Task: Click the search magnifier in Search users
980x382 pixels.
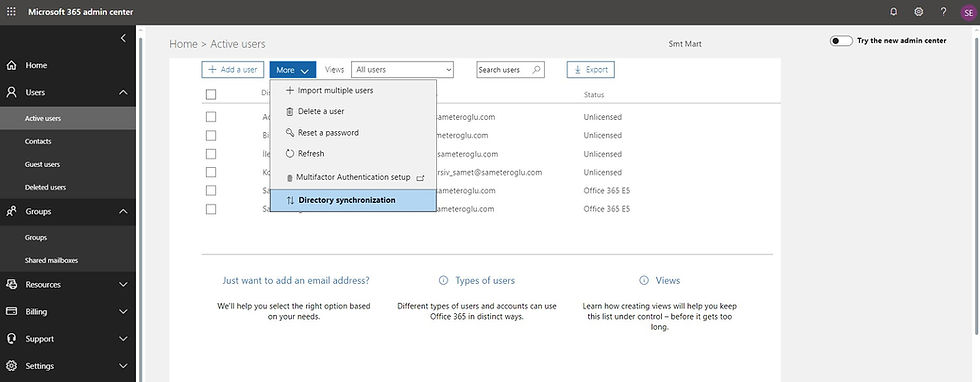Action: [x=536, y=69]
